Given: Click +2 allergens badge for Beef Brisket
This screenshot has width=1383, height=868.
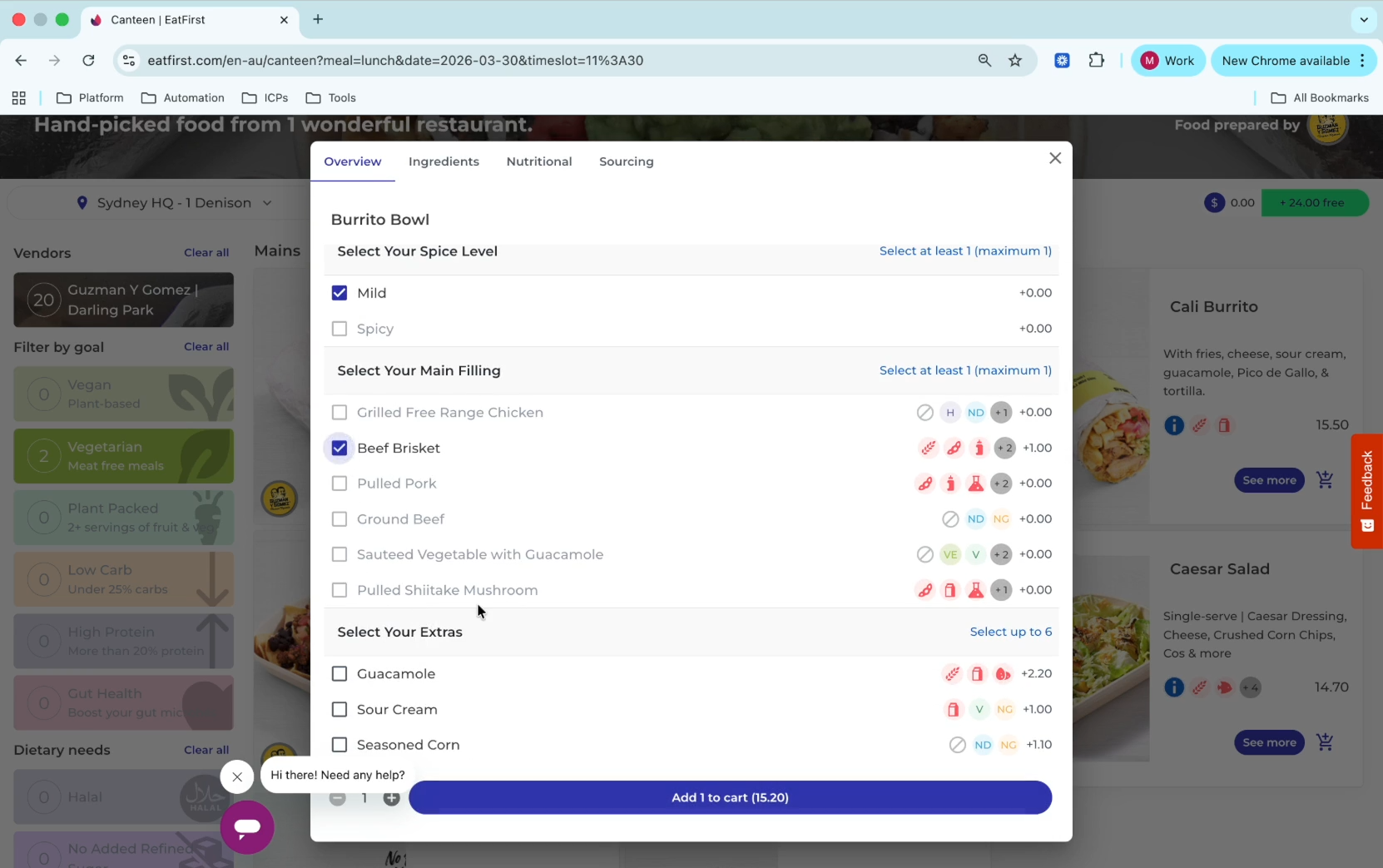Looking at the screenshot, I should click(1004, 448).
